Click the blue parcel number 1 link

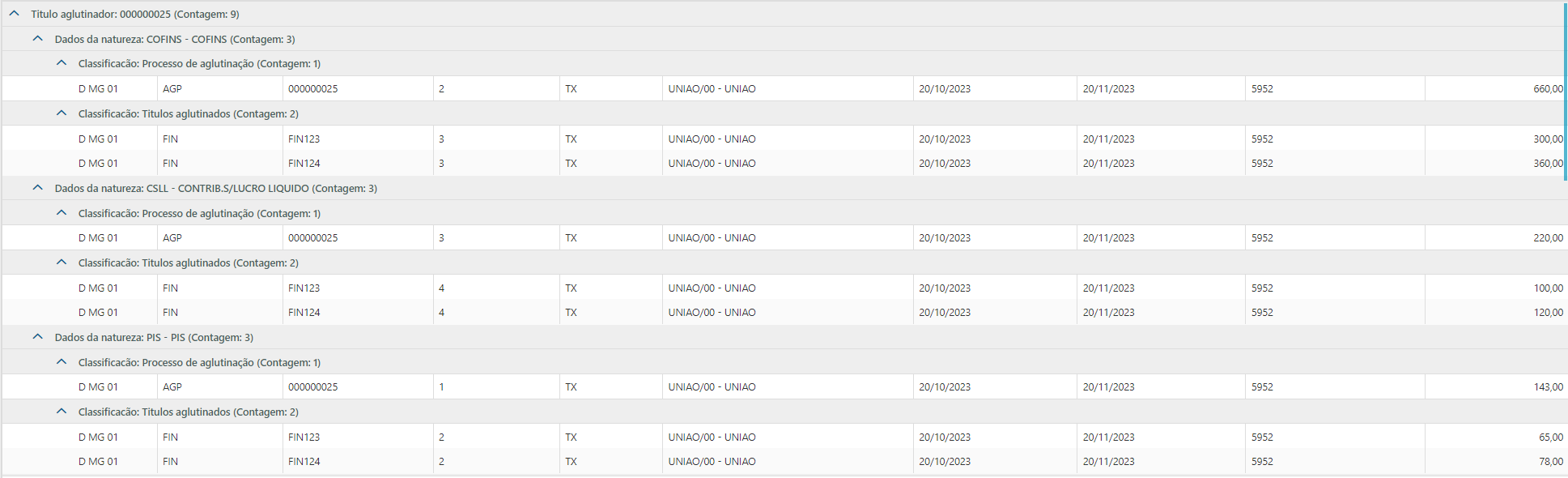click(441, 387)
